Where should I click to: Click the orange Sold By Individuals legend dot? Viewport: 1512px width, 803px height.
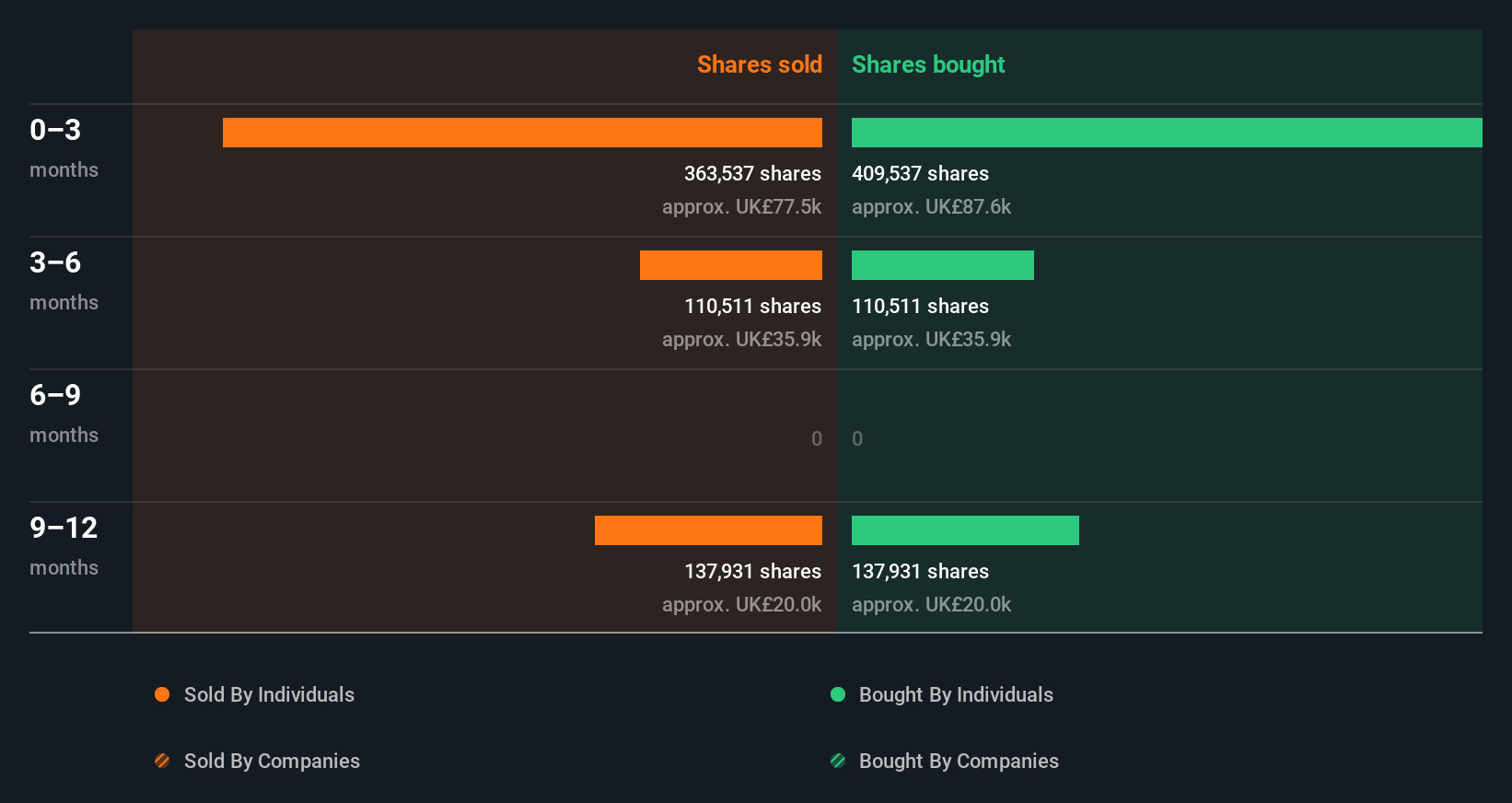pyautogui.click(x=162, y=694)
